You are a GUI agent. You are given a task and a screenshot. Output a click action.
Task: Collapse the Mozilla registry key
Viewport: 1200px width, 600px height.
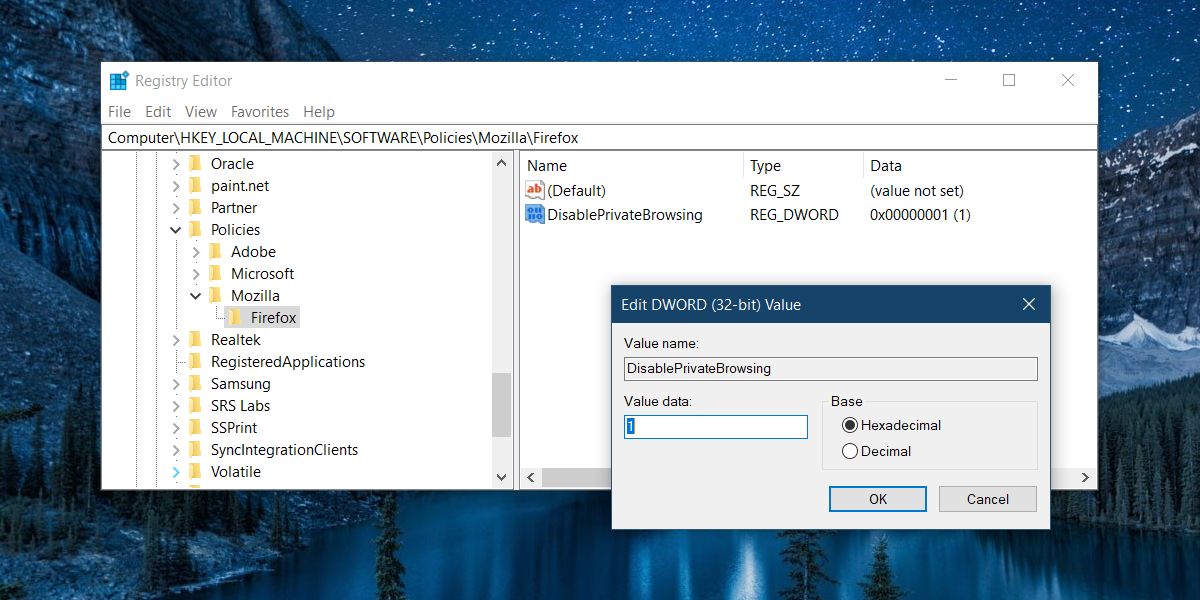tap(196, 296)
